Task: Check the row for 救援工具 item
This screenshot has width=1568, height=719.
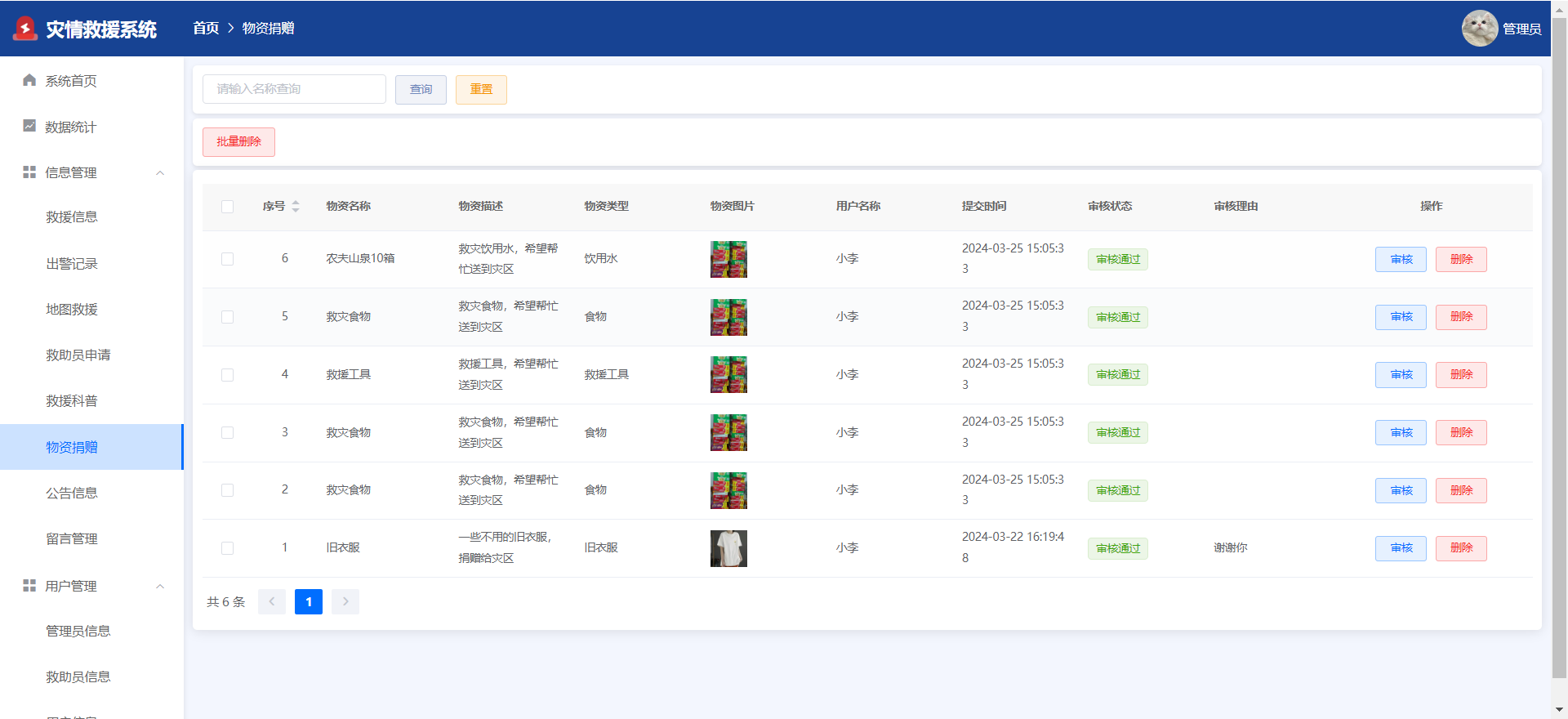Action: point(227,375)
